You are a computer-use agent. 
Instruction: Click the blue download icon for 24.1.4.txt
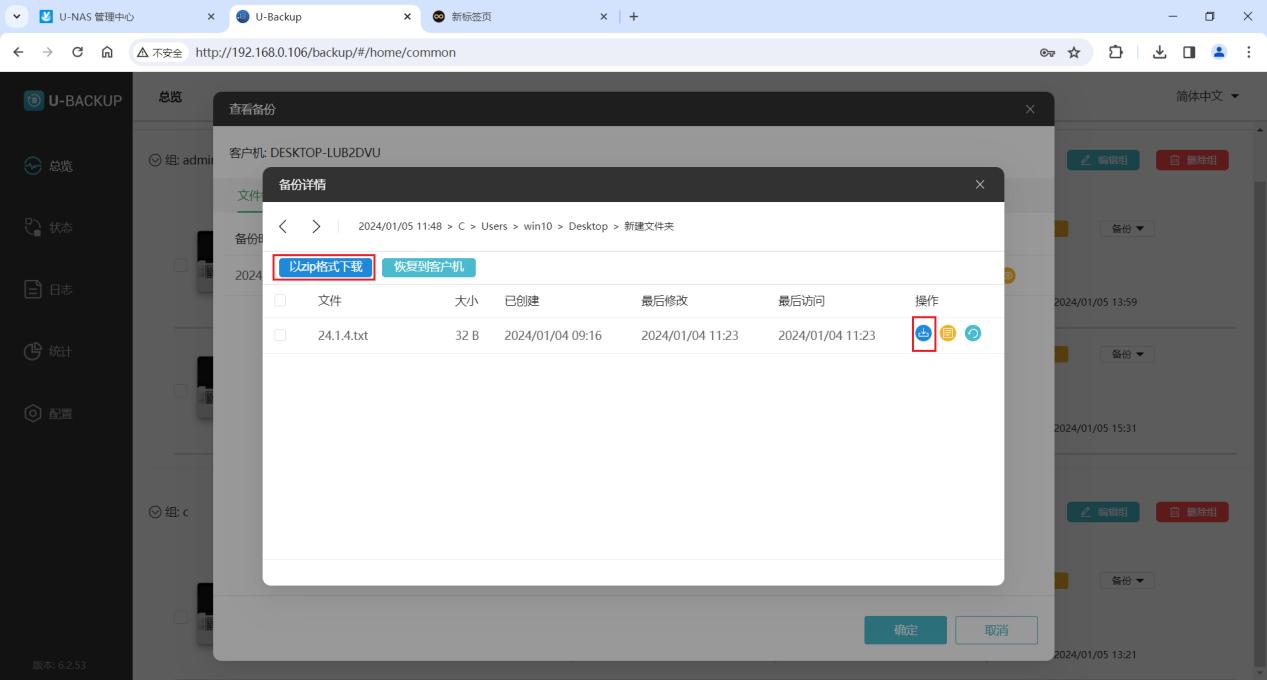click(923, 334)
